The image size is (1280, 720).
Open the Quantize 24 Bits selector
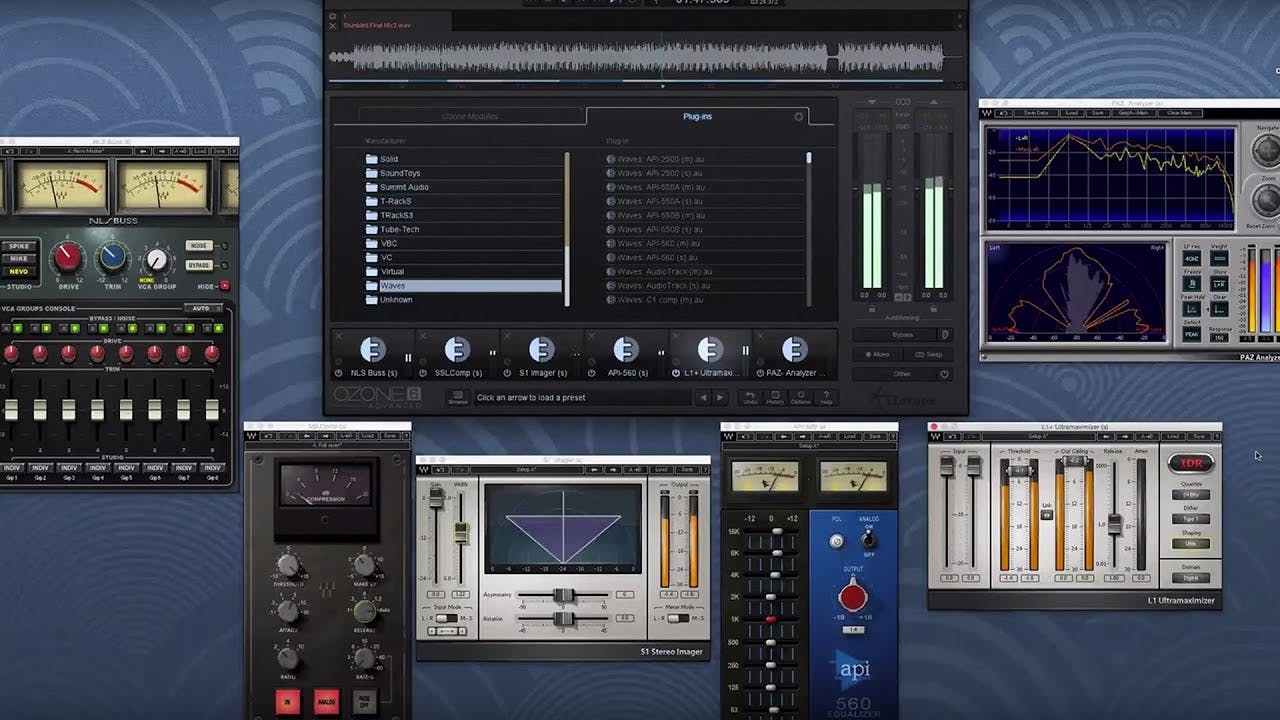[1191, 495]
